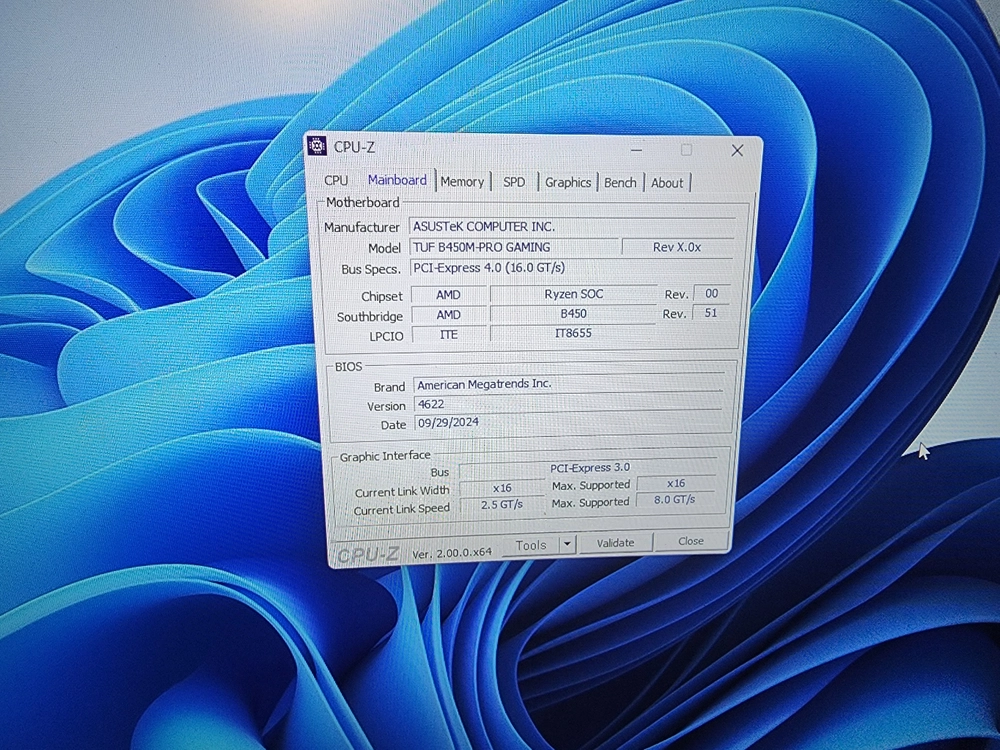Select the Mainboard tab
Image resolution: width=1000 pixels, height=750 pixels.
point(397,180)
